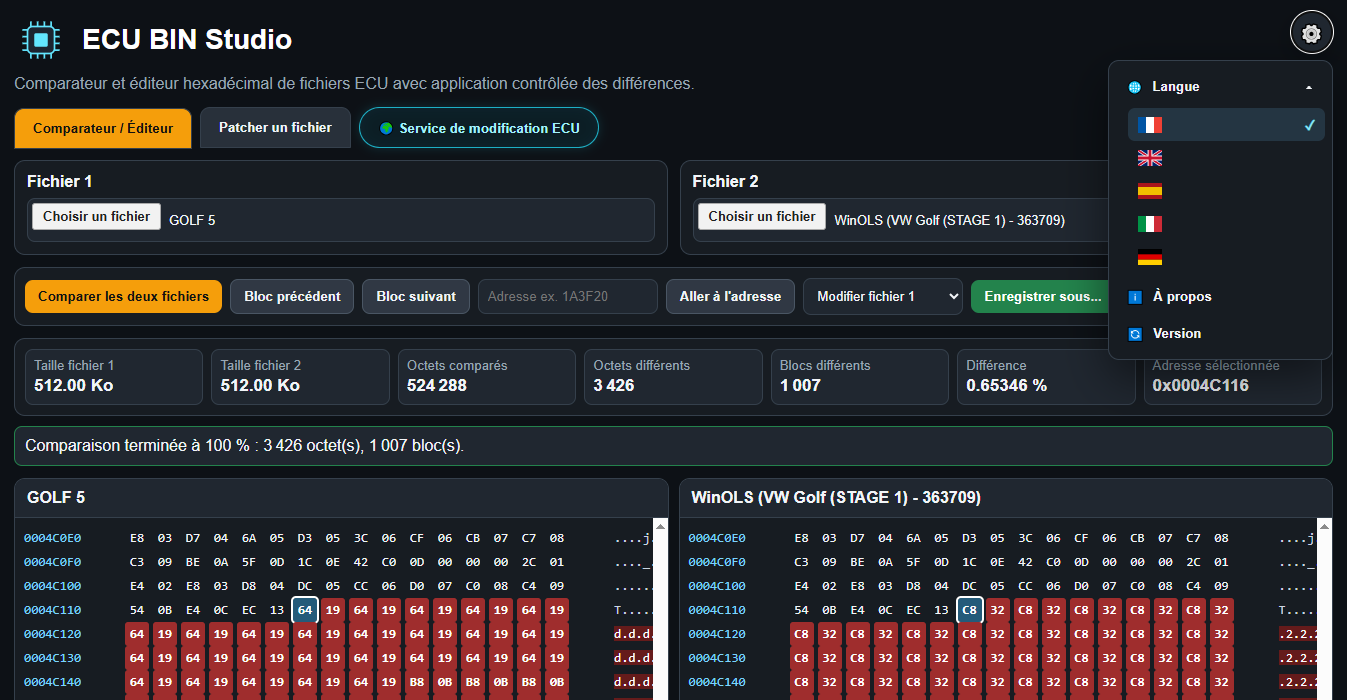Go to Bloc suivant
The image size is (1347, 700).
tap(416, 296)
